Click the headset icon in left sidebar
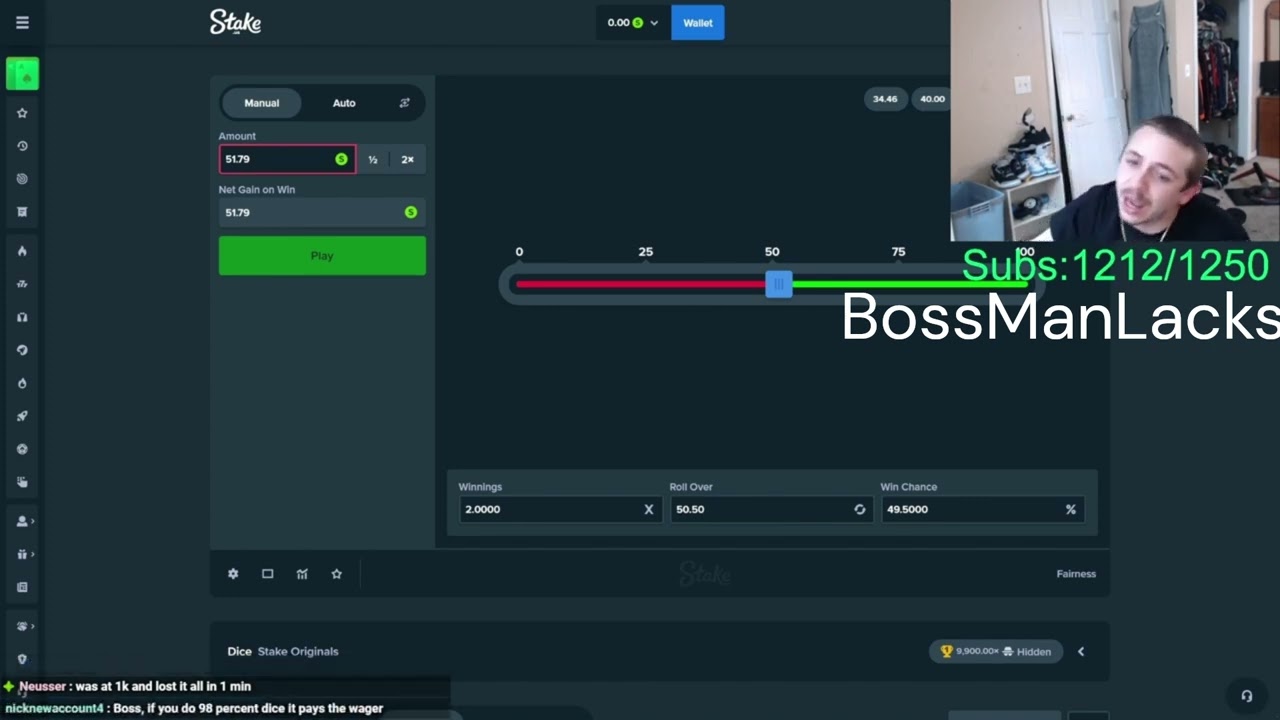The width and height of the screenshot is (1280, 720). [x=22, y=317]
